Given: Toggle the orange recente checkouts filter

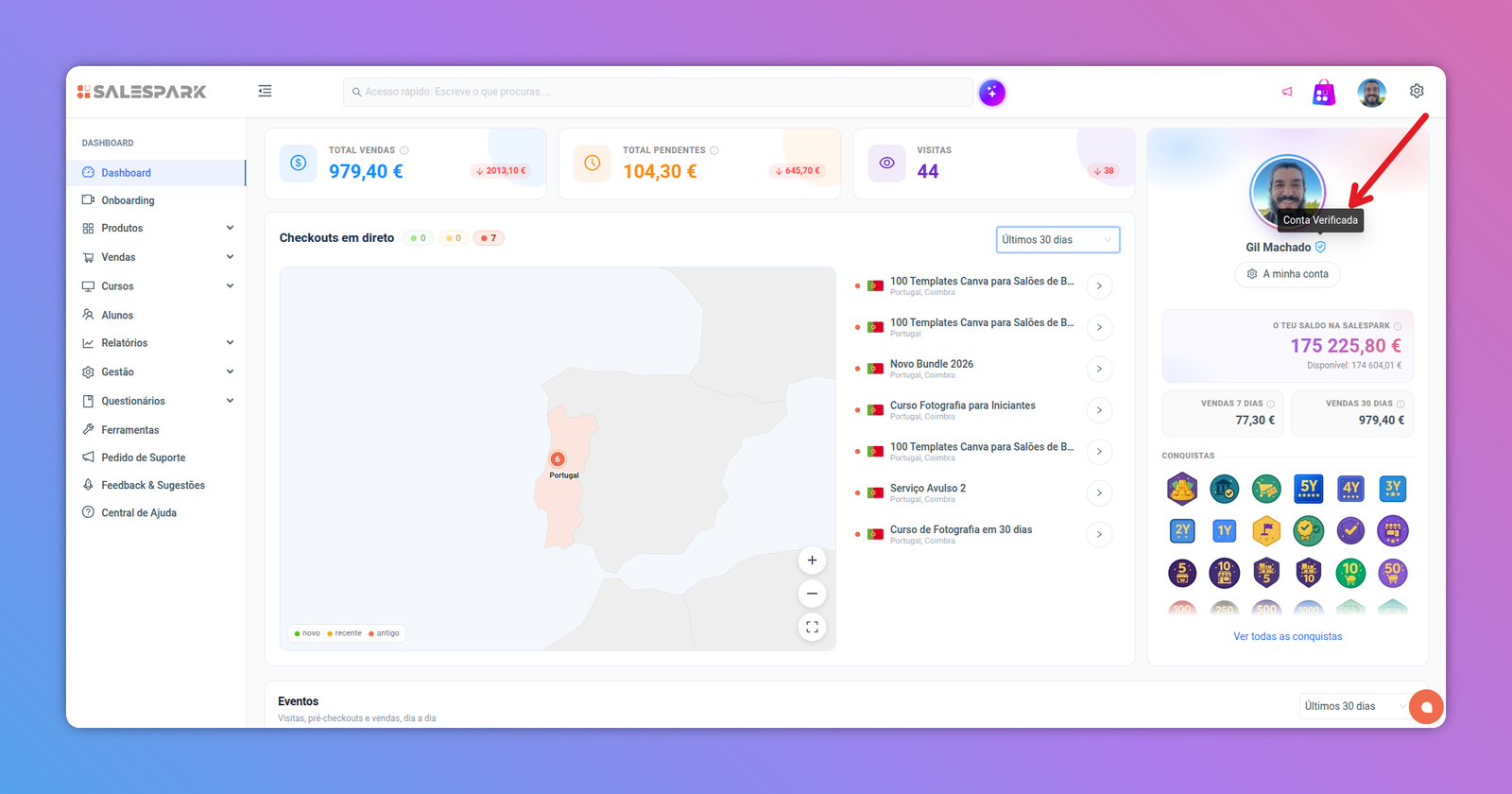Looking at the screenshot, I should click(454, 238).
